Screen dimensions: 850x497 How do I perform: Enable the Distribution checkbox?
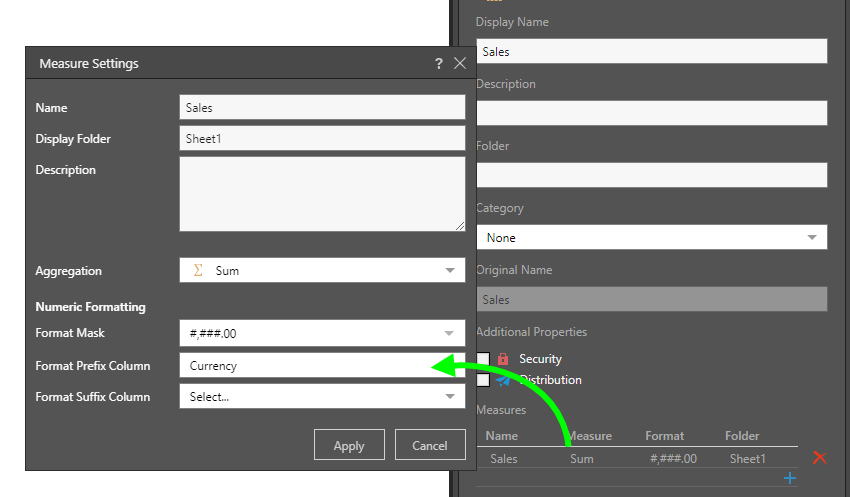click(x=483, y=380)
